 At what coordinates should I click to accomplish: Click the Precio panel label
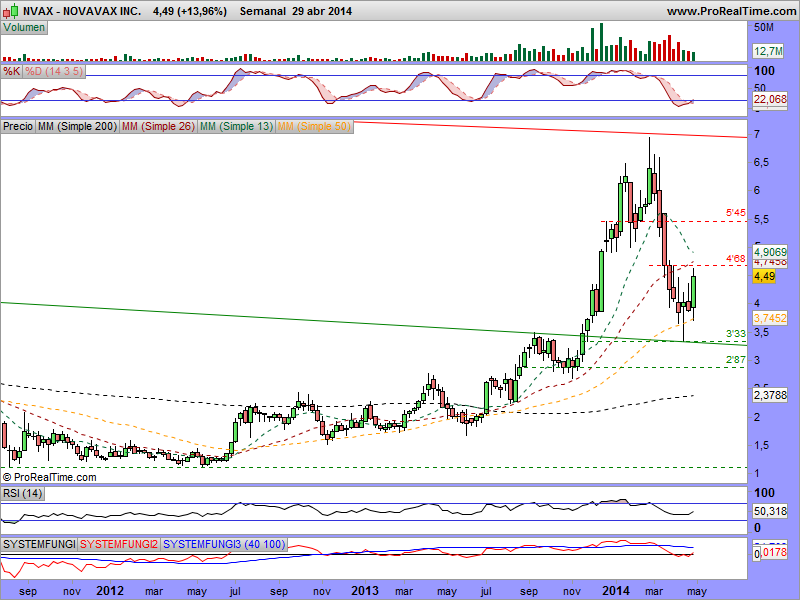click(x=18, y=126)
